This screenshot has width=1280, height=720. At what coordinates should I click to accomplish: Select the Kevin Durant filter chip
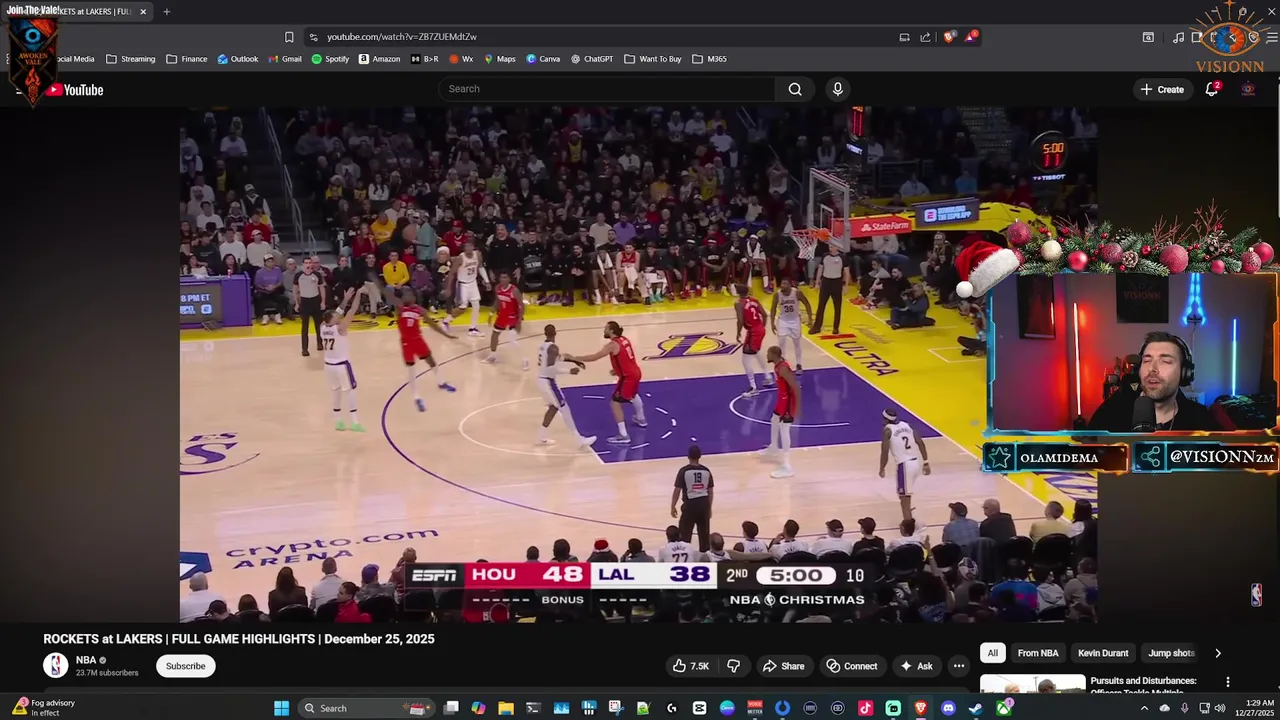[x=1103, y=653]
